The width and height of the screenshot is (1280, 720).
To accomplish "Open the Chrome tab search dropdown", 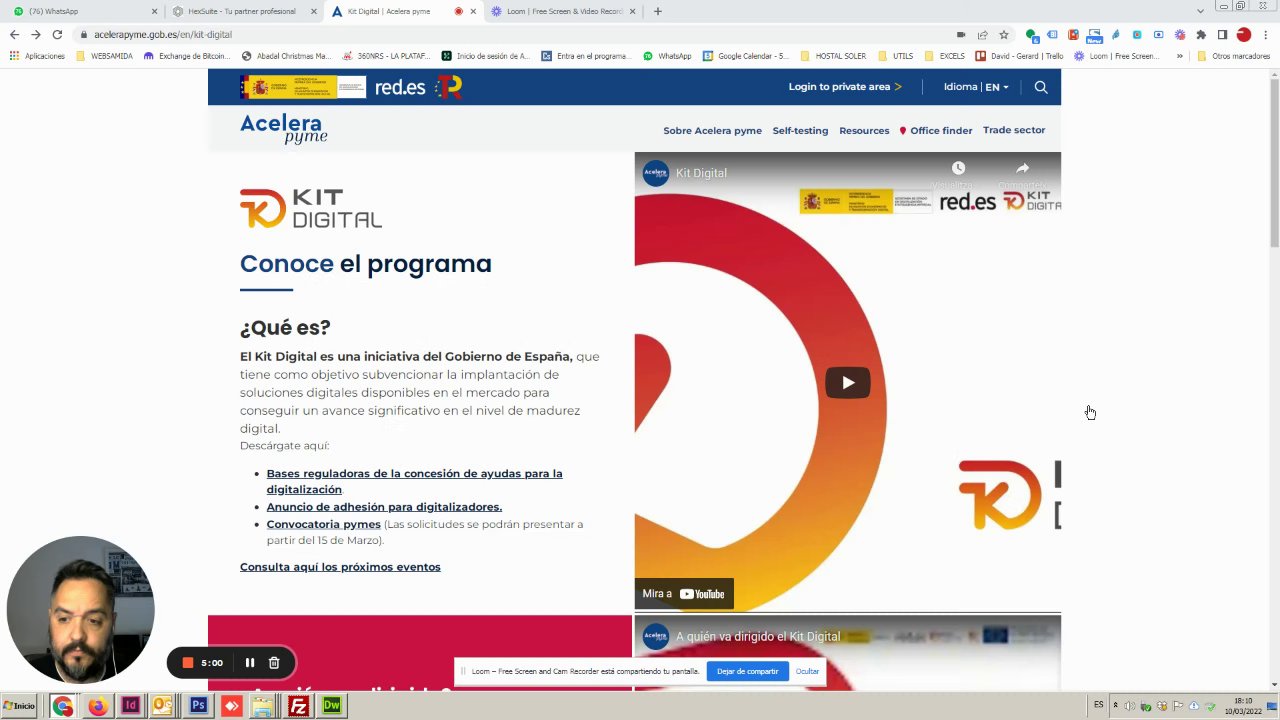I will 1200,11.
